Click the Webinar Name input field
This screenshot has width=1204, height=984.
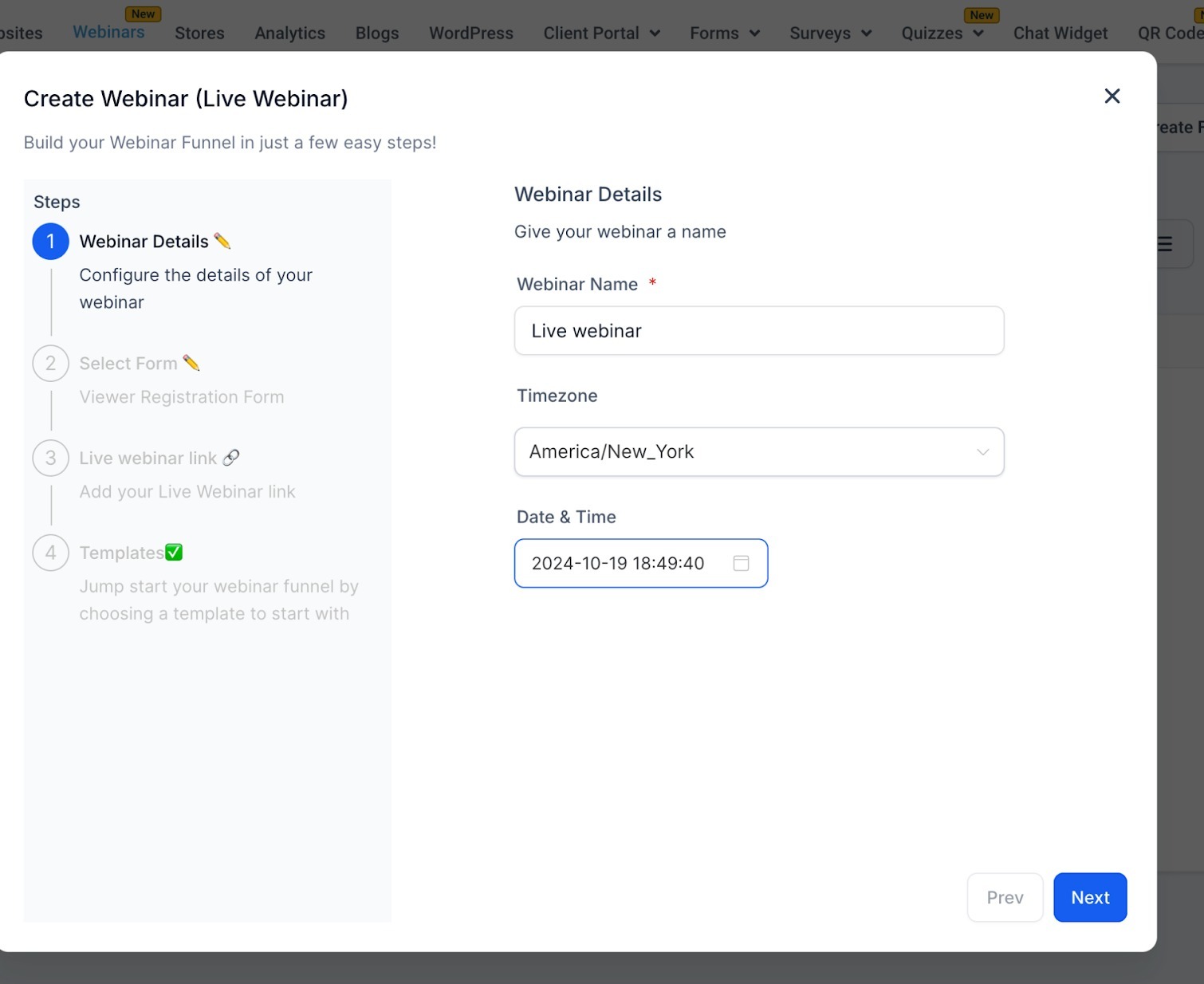759,331
